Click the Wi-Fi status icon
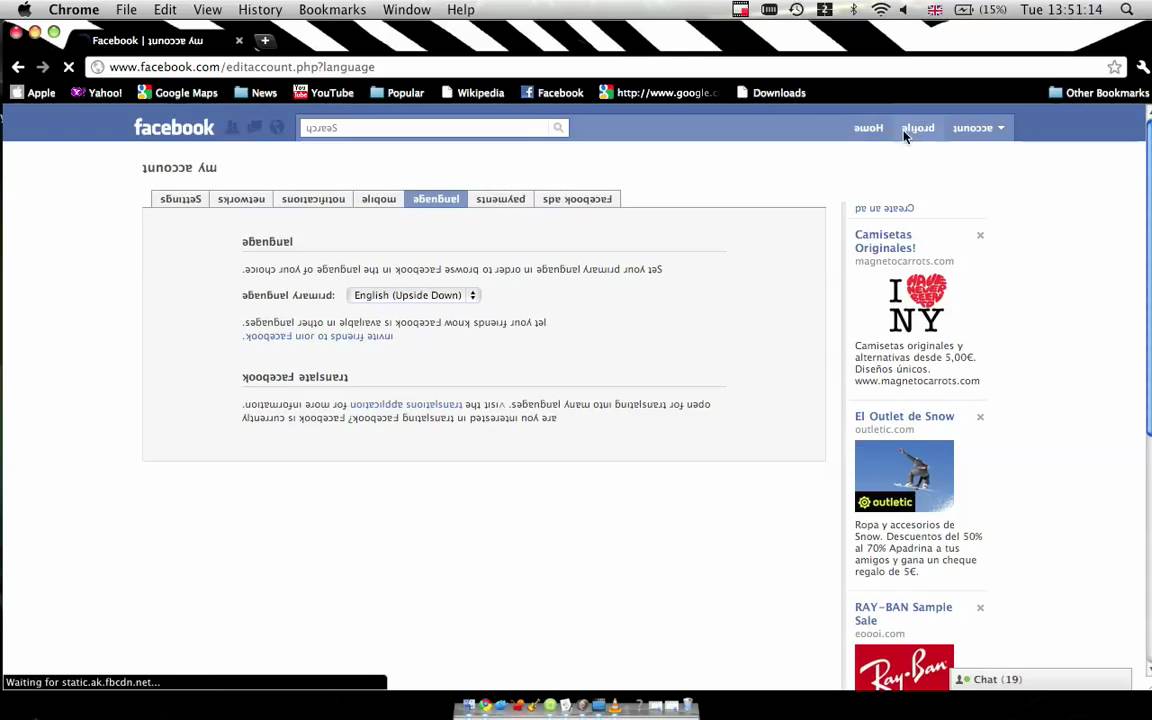This screenshot has height=720, width=1152. pyautogui.click(x=880, y=10)
